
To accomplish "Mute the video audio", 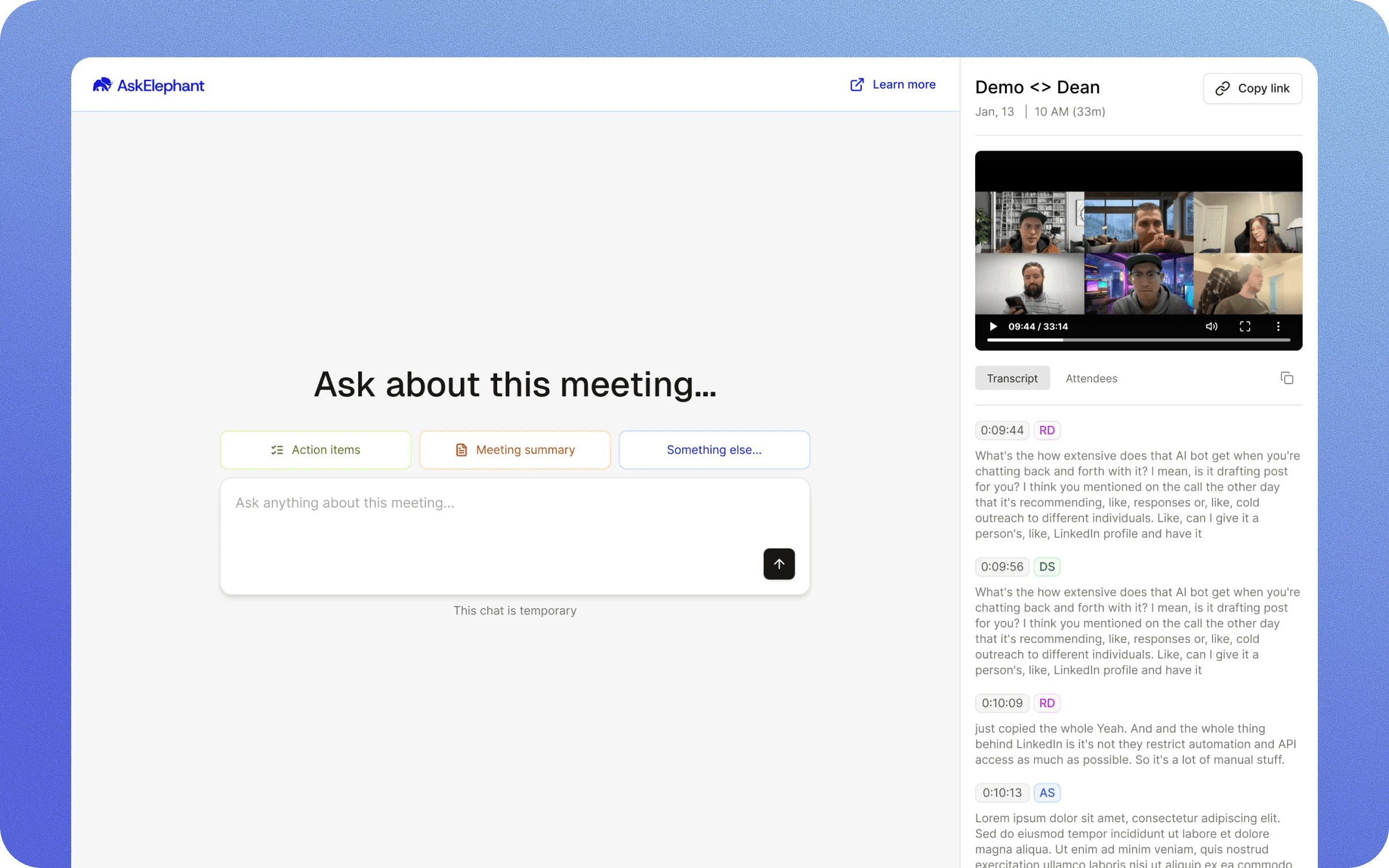I will [x=1211, y=326].
